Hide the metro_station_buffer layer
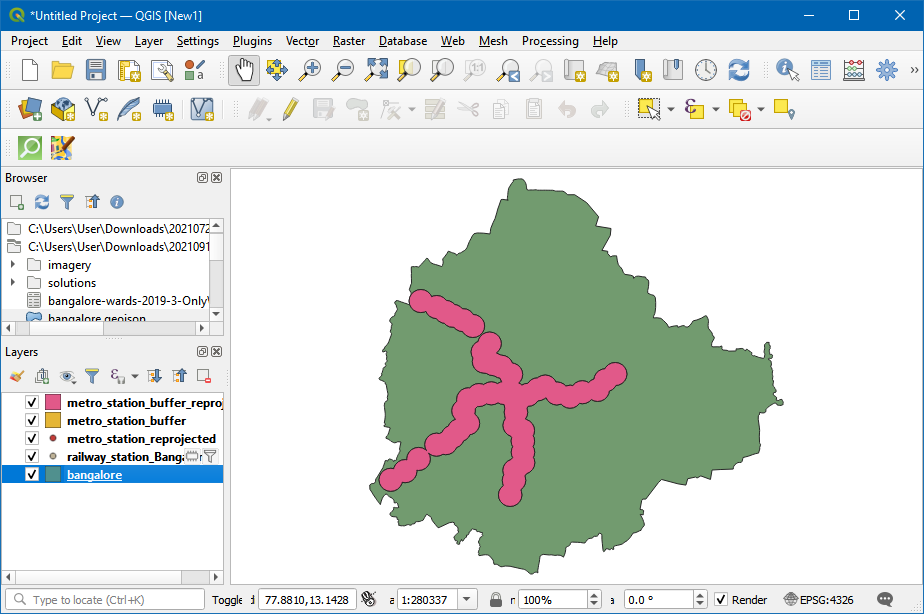Image resolution: width=924 pixels, height=614 pixels. click(x=31, y=420)
